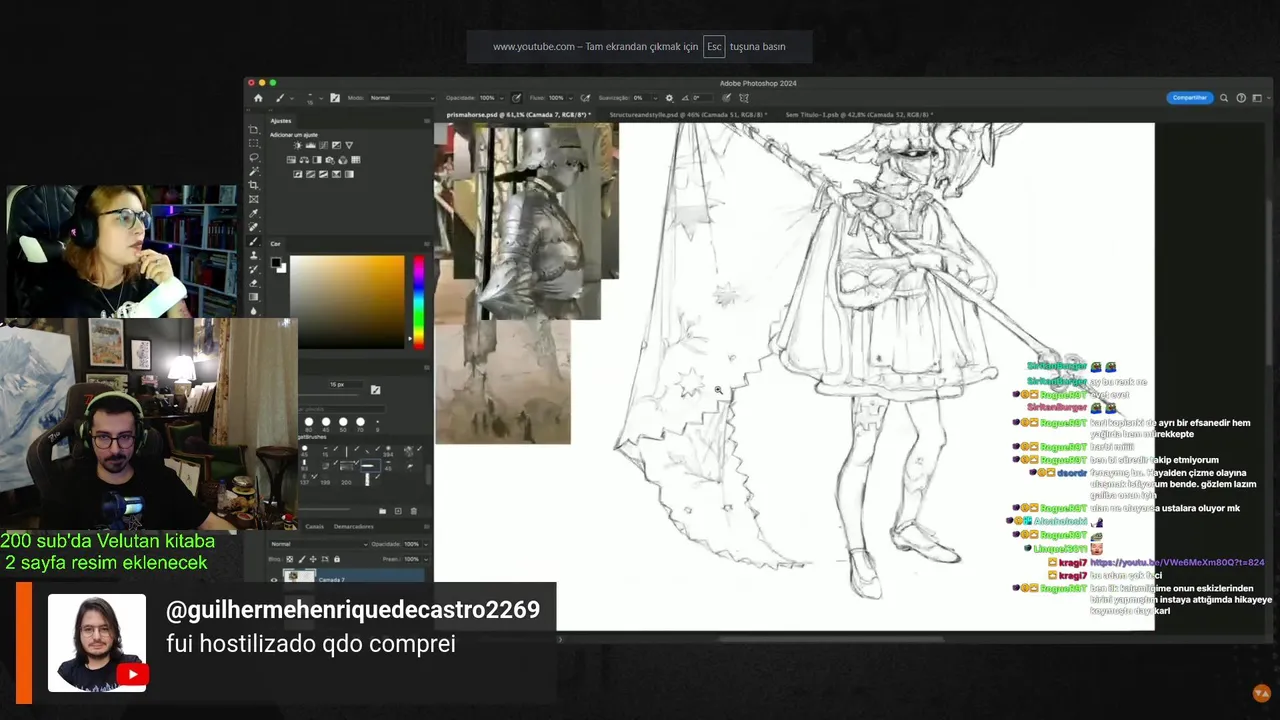The height and width of the screenshot is (720, 1280).
Task: Toggle lock all padlock icon
Action: (337, 559)
